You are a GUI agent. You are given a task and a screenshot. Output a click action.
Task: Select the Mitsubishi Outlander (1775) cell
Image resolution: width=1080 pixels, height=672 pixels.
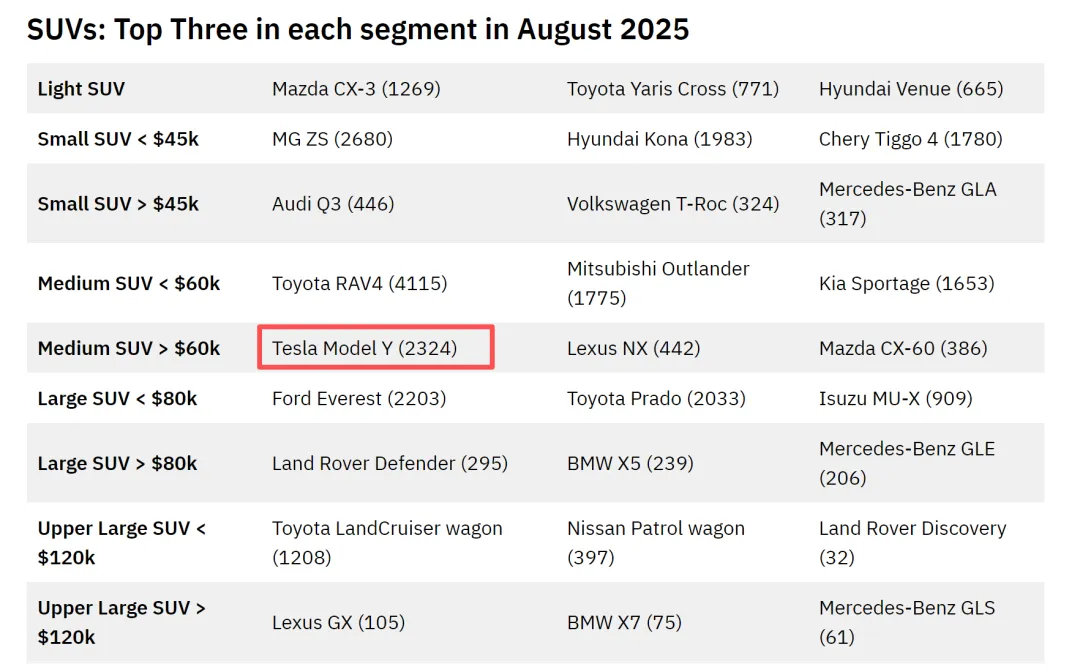[658, 283]
